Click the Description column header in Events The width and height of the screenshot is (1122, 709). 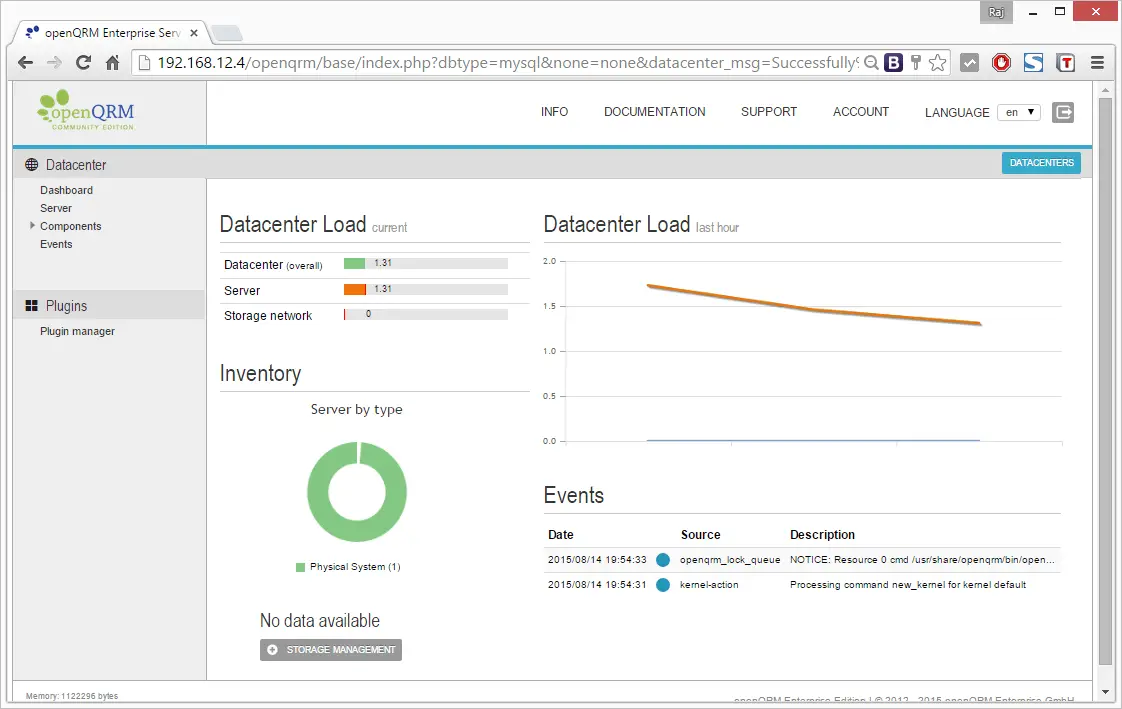tap(822, 534)
